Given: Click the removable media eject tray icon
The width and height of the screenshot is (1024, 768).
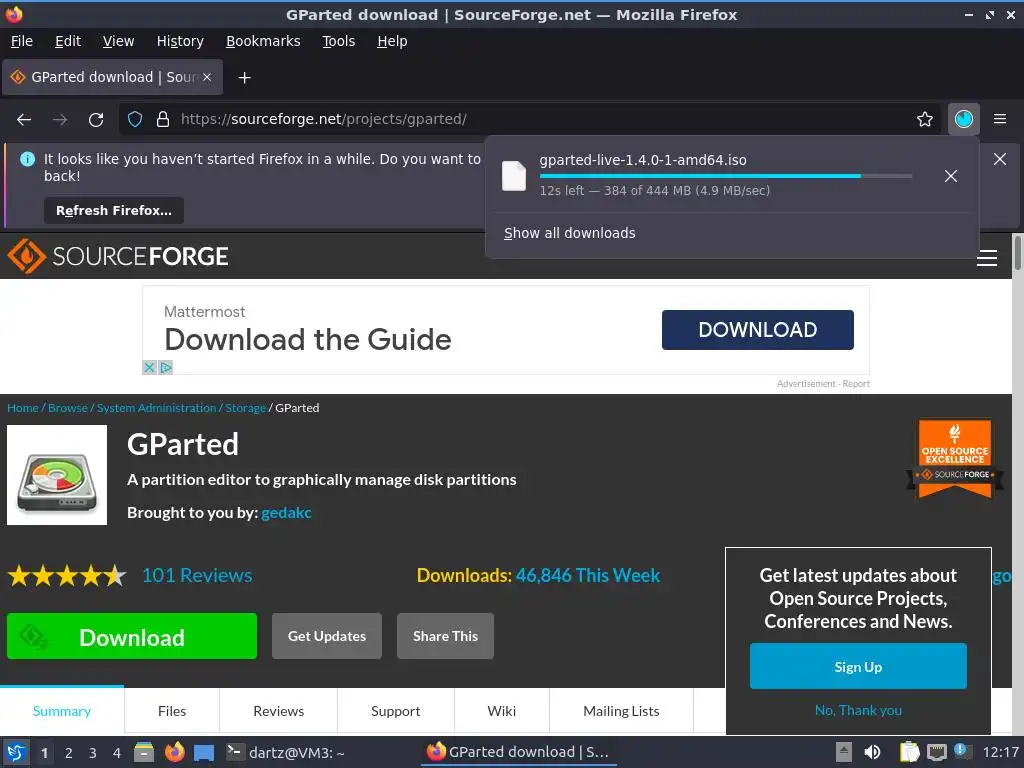Looking at the screenshot, I should pyautogui.click(x=844, y=752).
